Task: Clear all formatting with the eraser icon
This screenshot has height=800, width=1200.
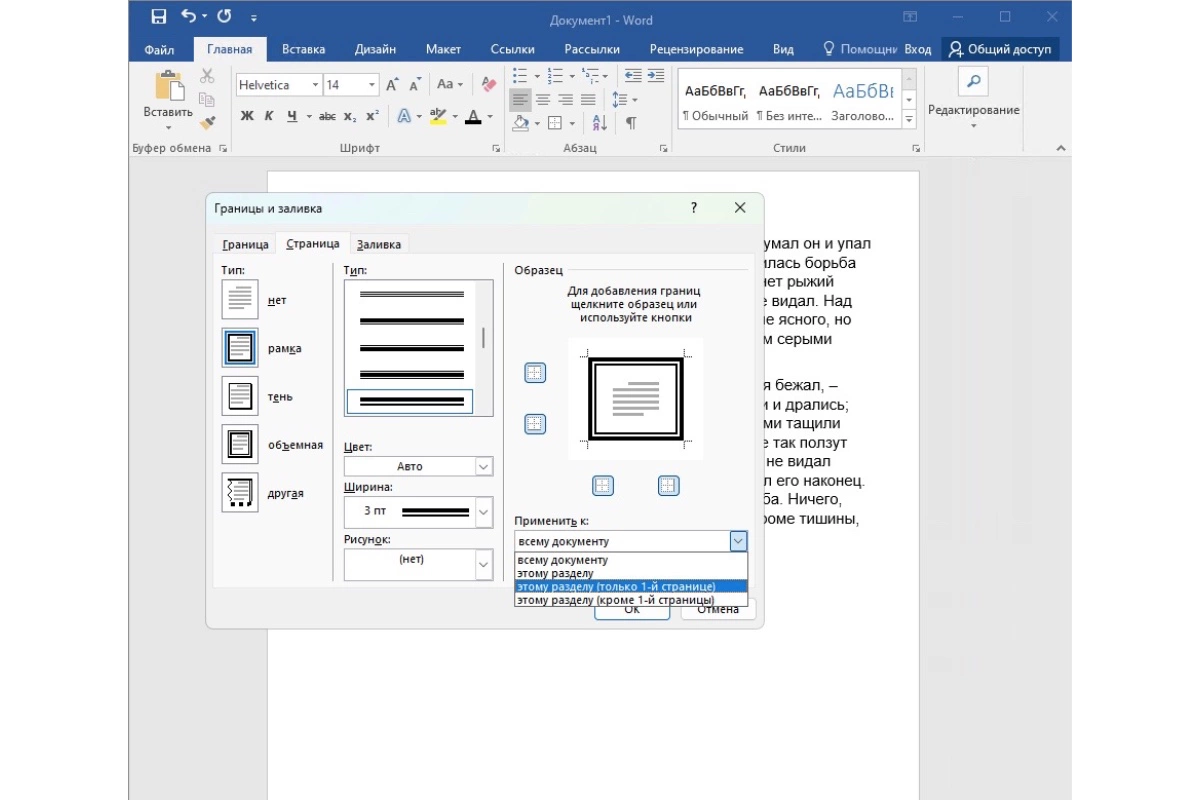Action: tap(489, 85)
